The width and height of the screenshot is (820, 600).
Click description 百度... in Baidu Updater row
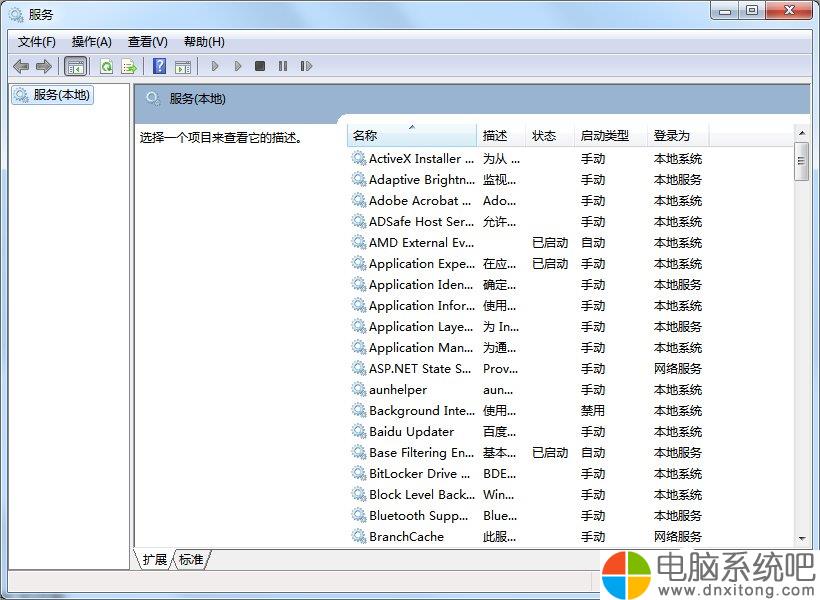[499, 432]
